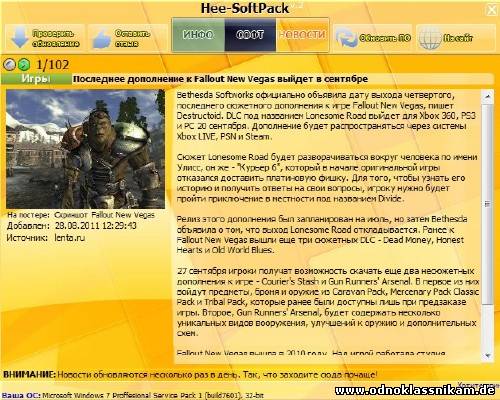Image resolution: width=500 pixels, height=400 pixels.
Task: Click the ВНИМАНИЕ notice about news updates
Action: tap(190, 375)
